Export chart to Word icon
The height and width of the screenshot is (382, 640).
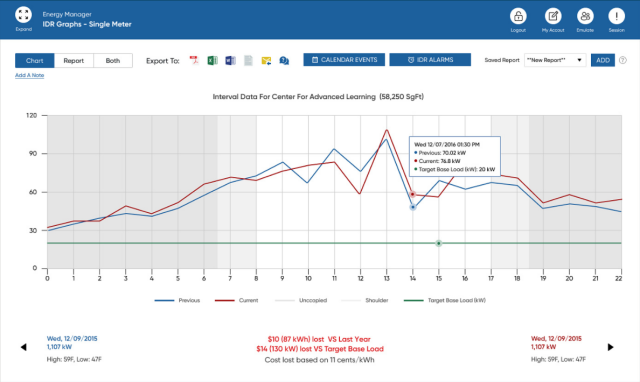[230, 60]
